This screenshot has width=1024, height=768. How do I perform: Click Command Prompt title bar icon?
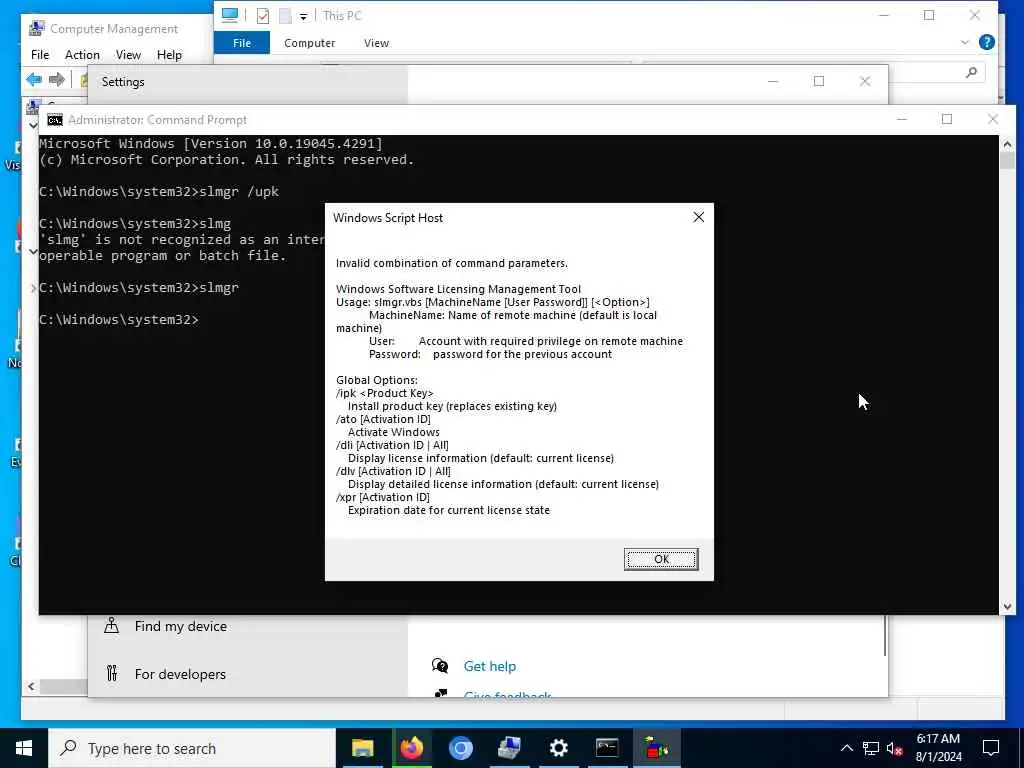point(55,120)
